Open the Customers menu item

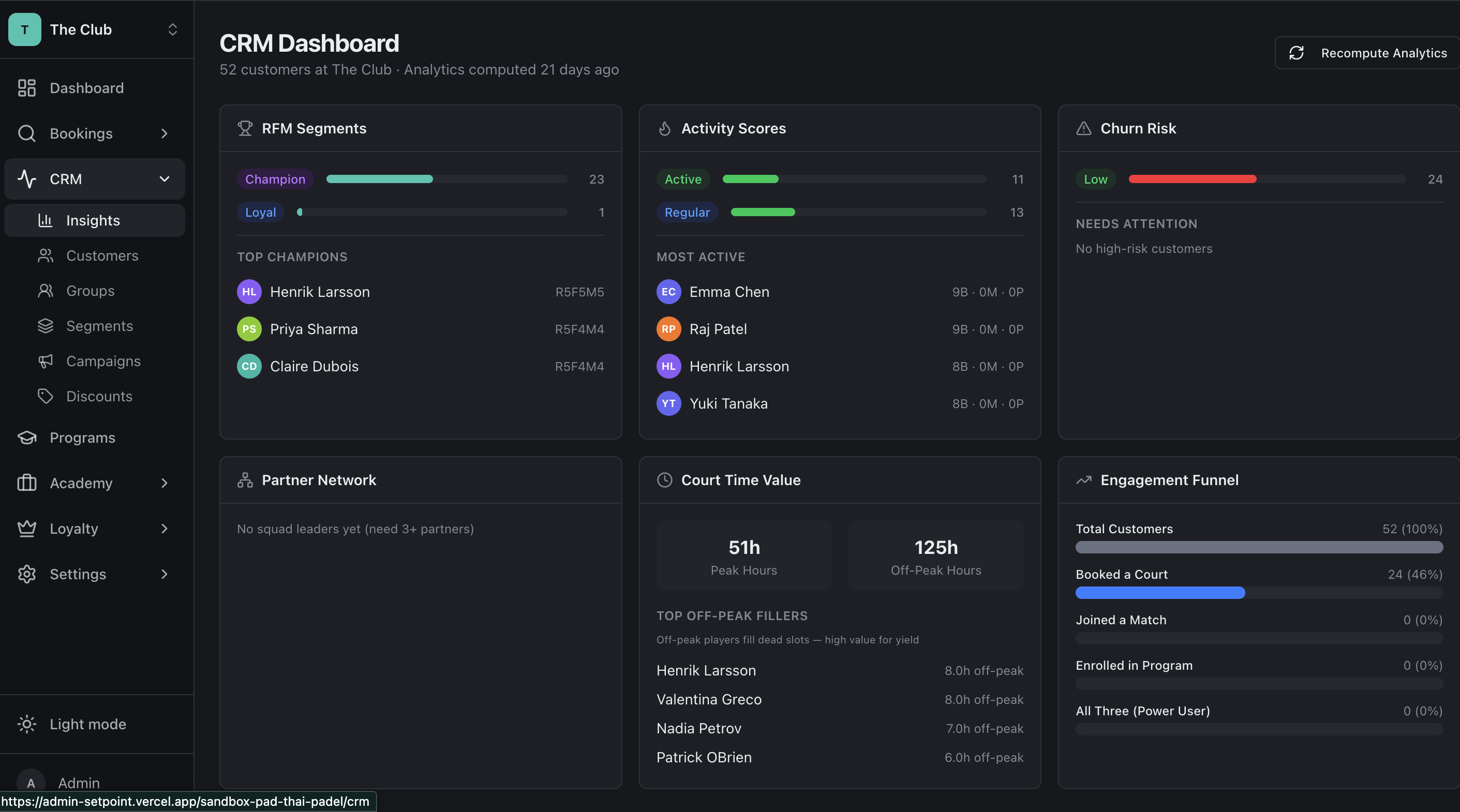click(95, 255)
